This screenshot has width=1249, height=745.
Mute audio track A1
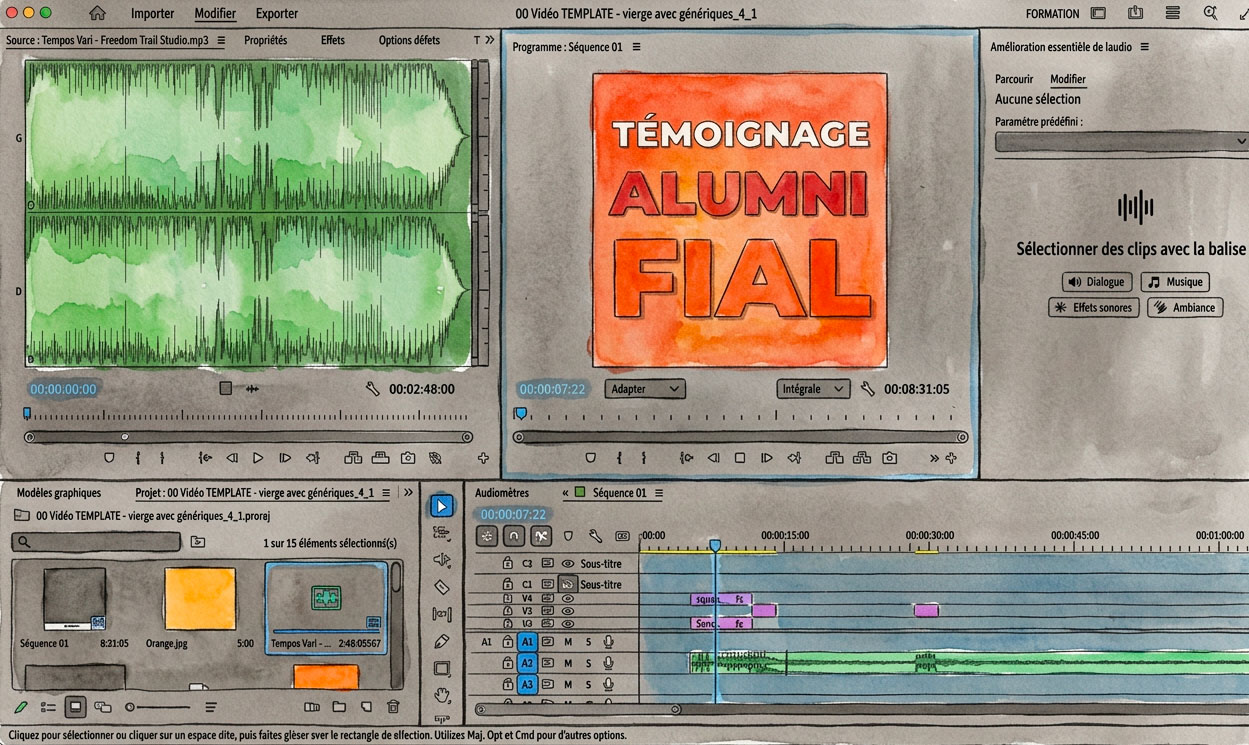click(x=568, y=642)
